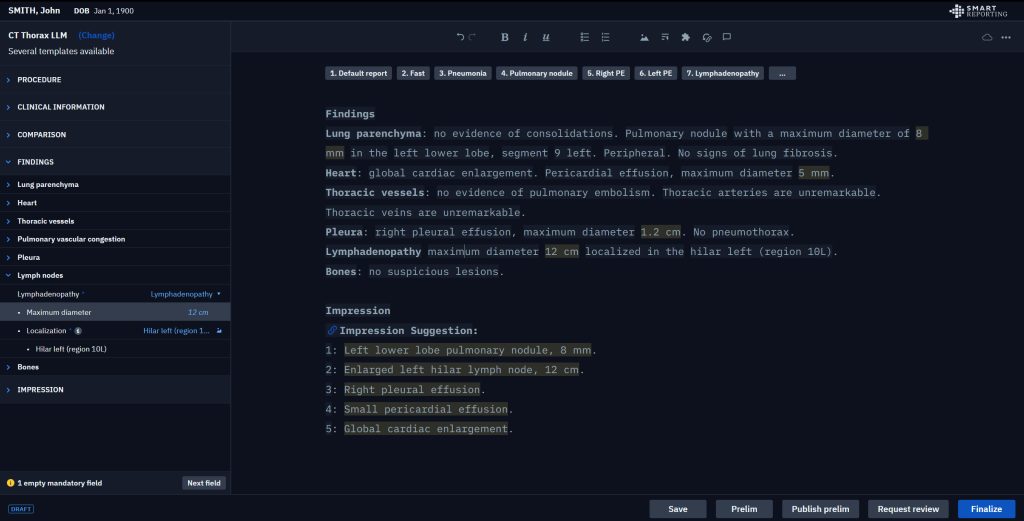Select the 3. Pneumonia template tab
The width and height of the screenshot is (1024, 521).
click(462, 73)
